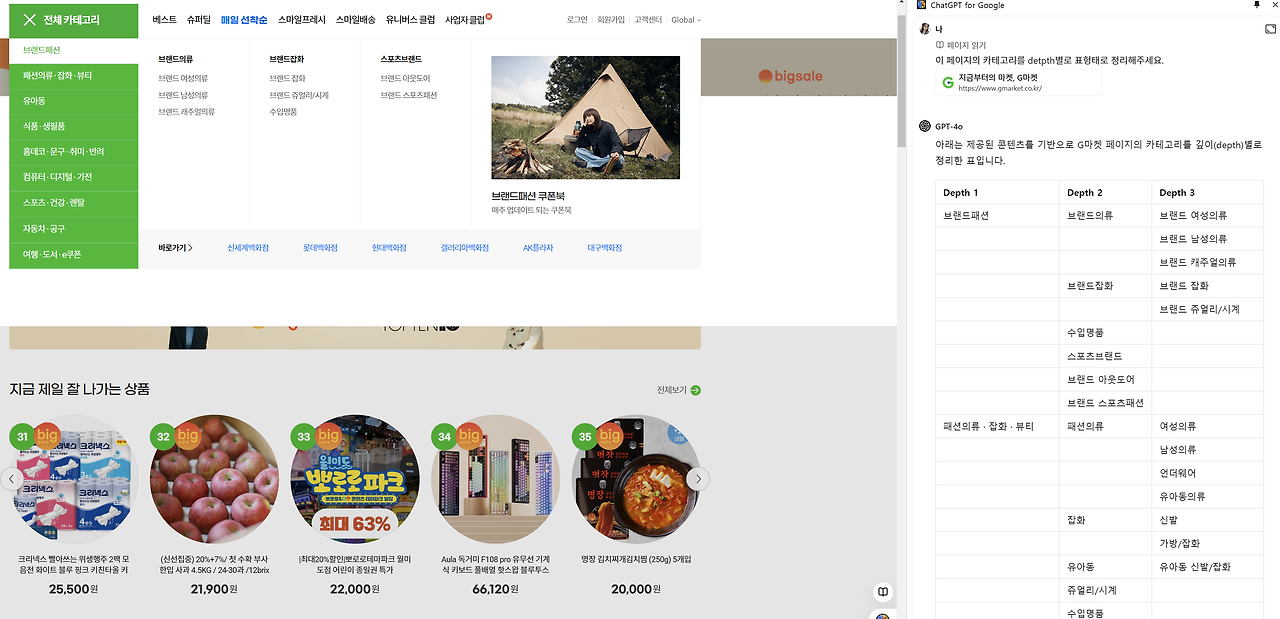The height and width of the screenshot is (619, 1280).
Task: Open 매일 선착순 tab
Action: [244, 19]
